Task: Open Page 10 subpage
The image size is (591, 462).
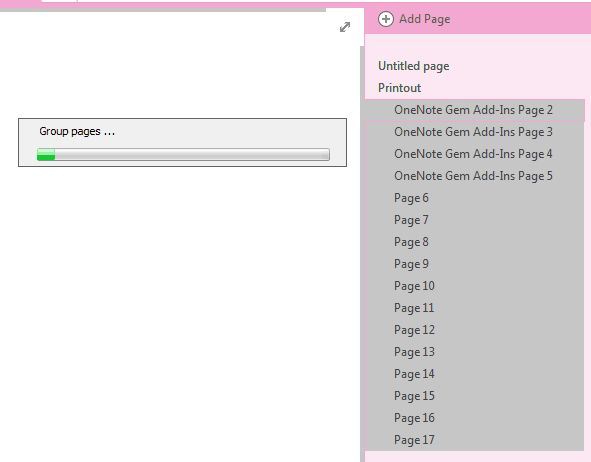Action: point(475,286)
